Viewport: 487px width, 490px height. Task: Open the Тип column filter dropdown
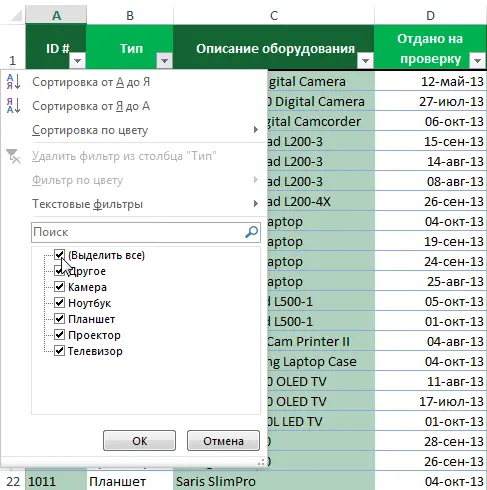tap(164, 61)
